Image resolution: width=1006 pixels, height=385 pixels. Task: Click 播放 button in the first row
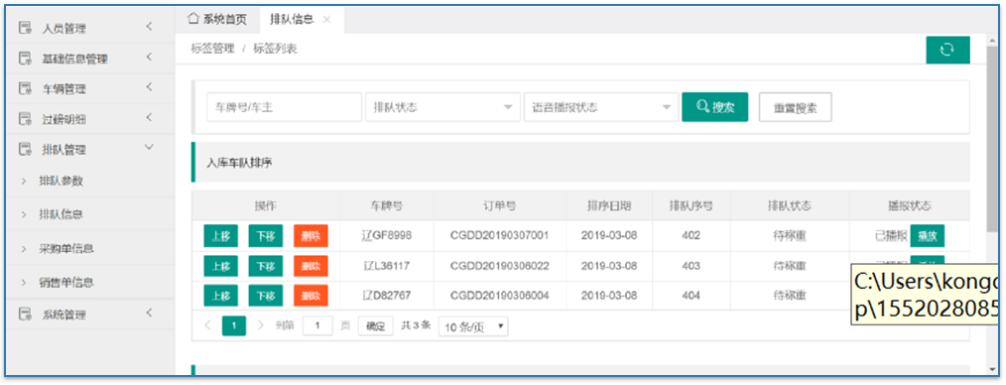tap(927, 235)
